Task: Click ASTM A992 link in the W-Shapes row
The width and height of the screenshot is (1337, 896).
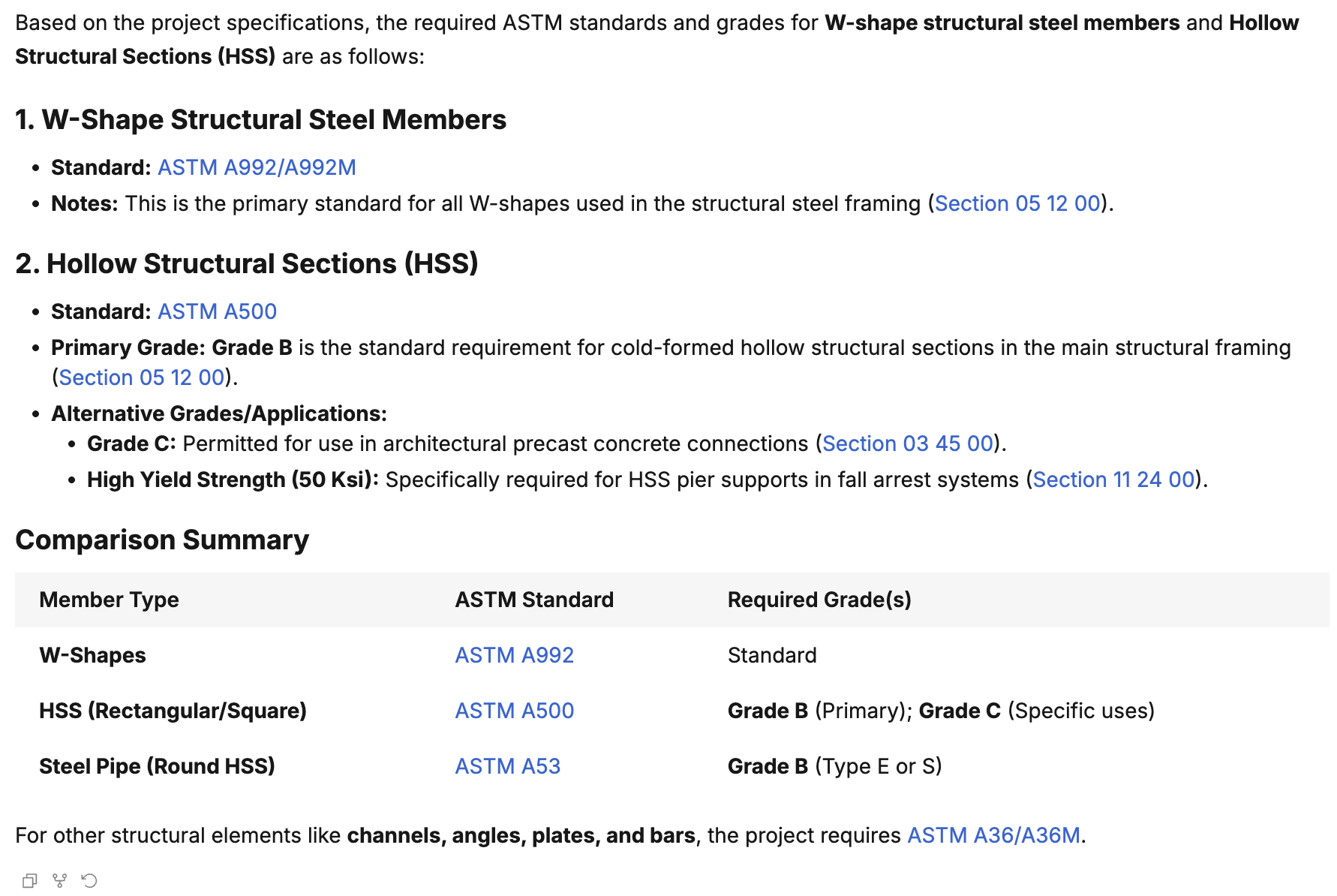Action: [x=514, y=655]
